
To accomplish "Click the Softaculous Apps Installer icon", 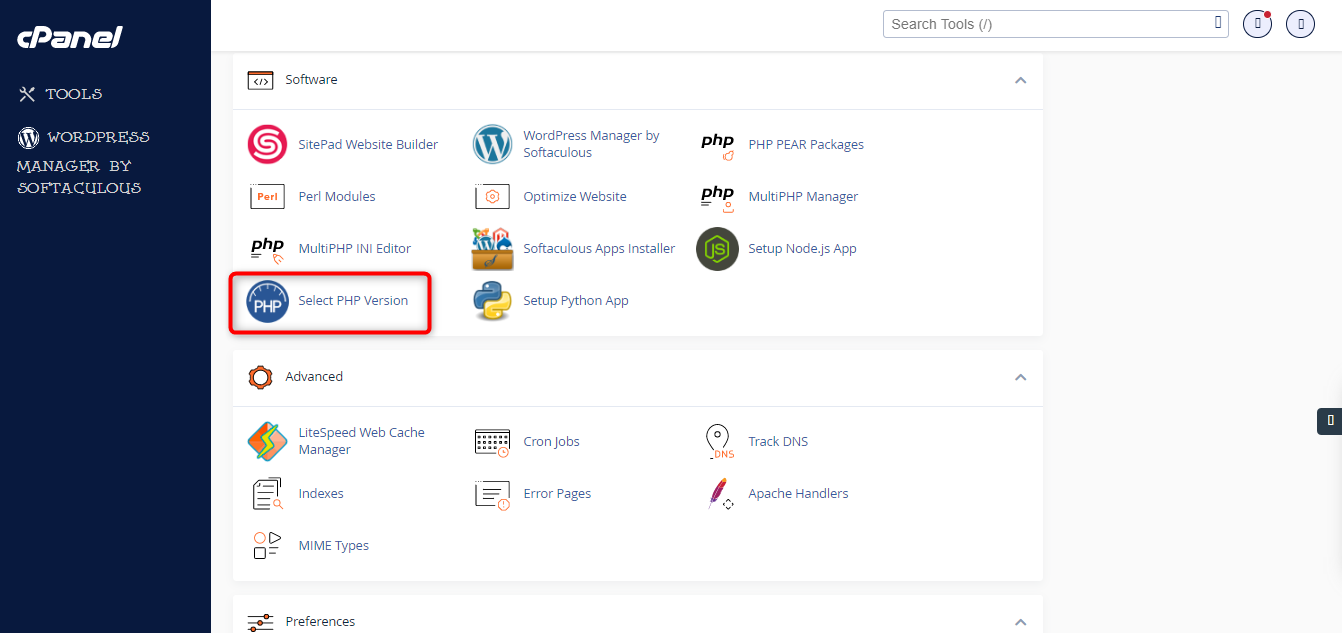I will (492, 249).
